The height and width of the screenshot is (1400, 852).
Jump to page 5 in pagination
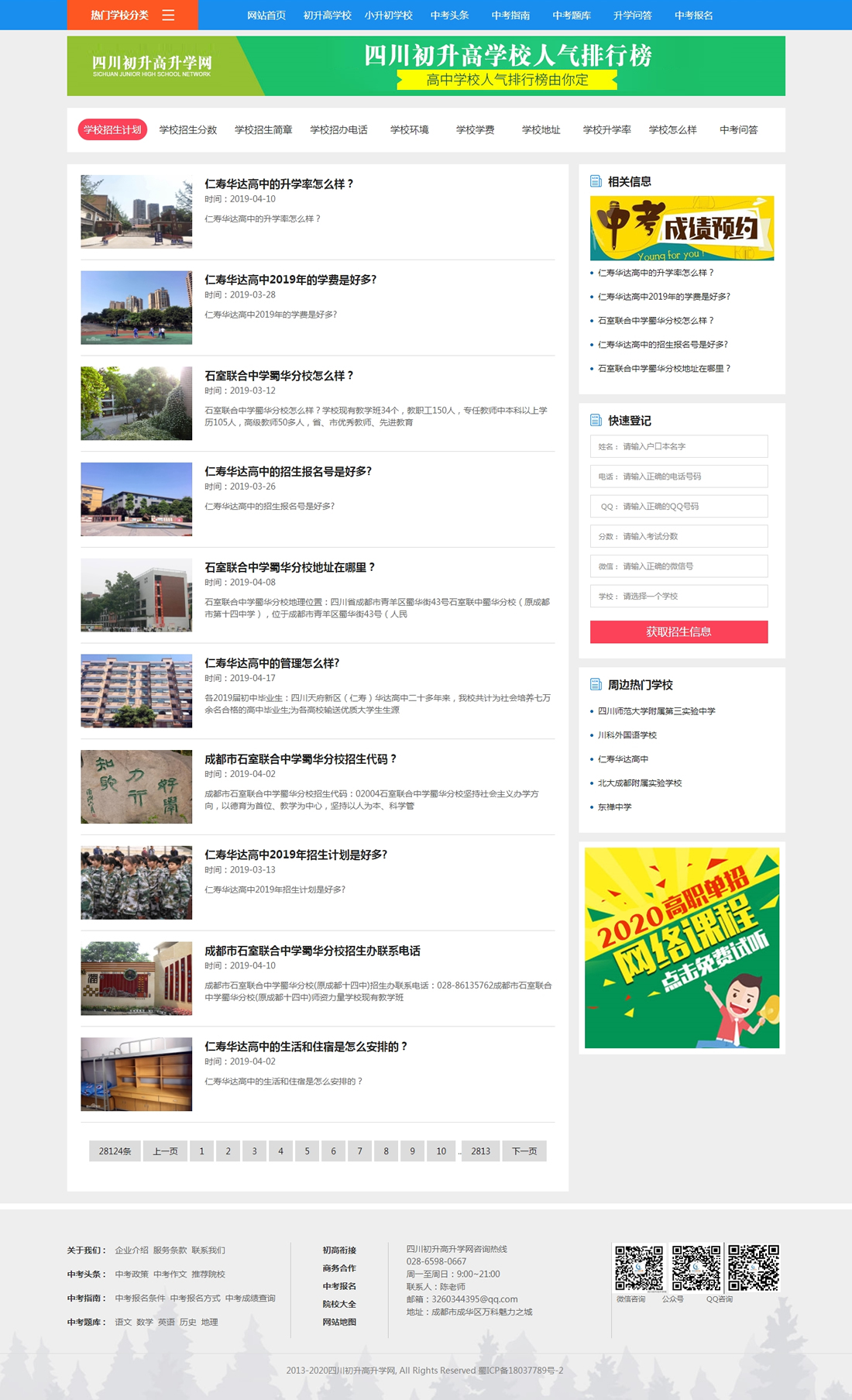pyautogui.click(x=307, y=1151)
